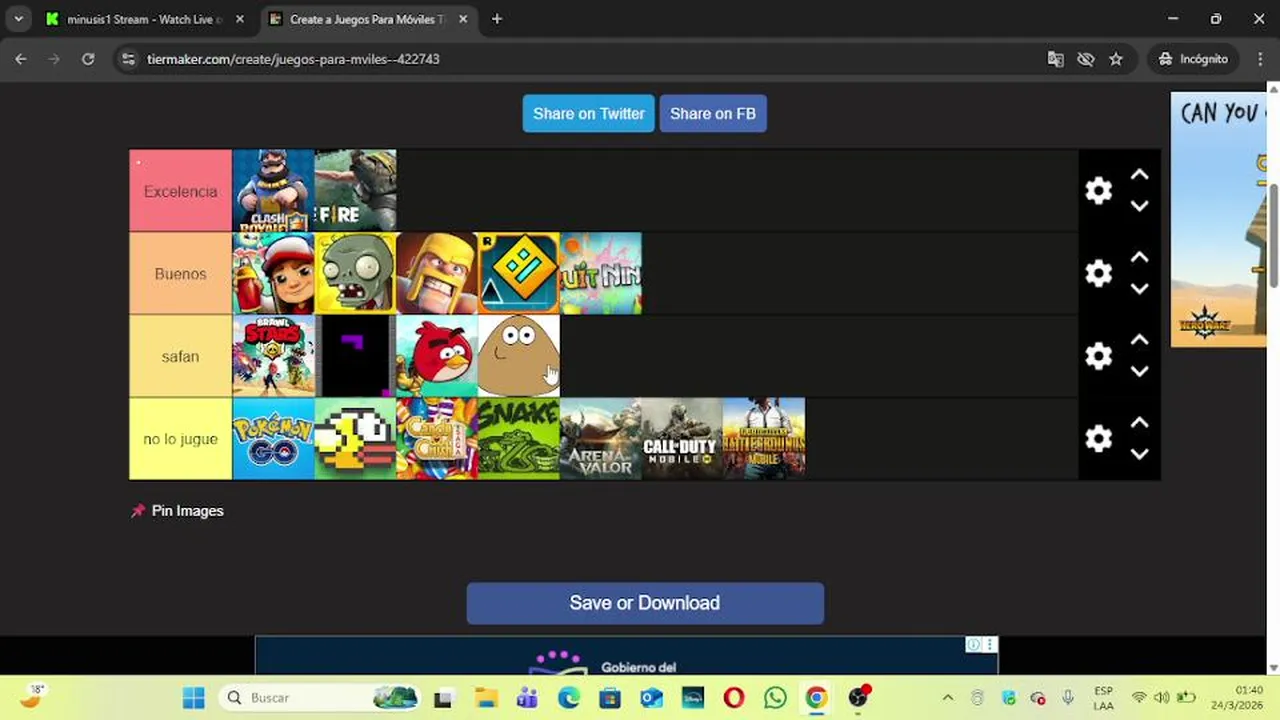This screenshot has width=1280, height=720.
Task: Select the Call of Duty Mobile image
Action: 681,438
